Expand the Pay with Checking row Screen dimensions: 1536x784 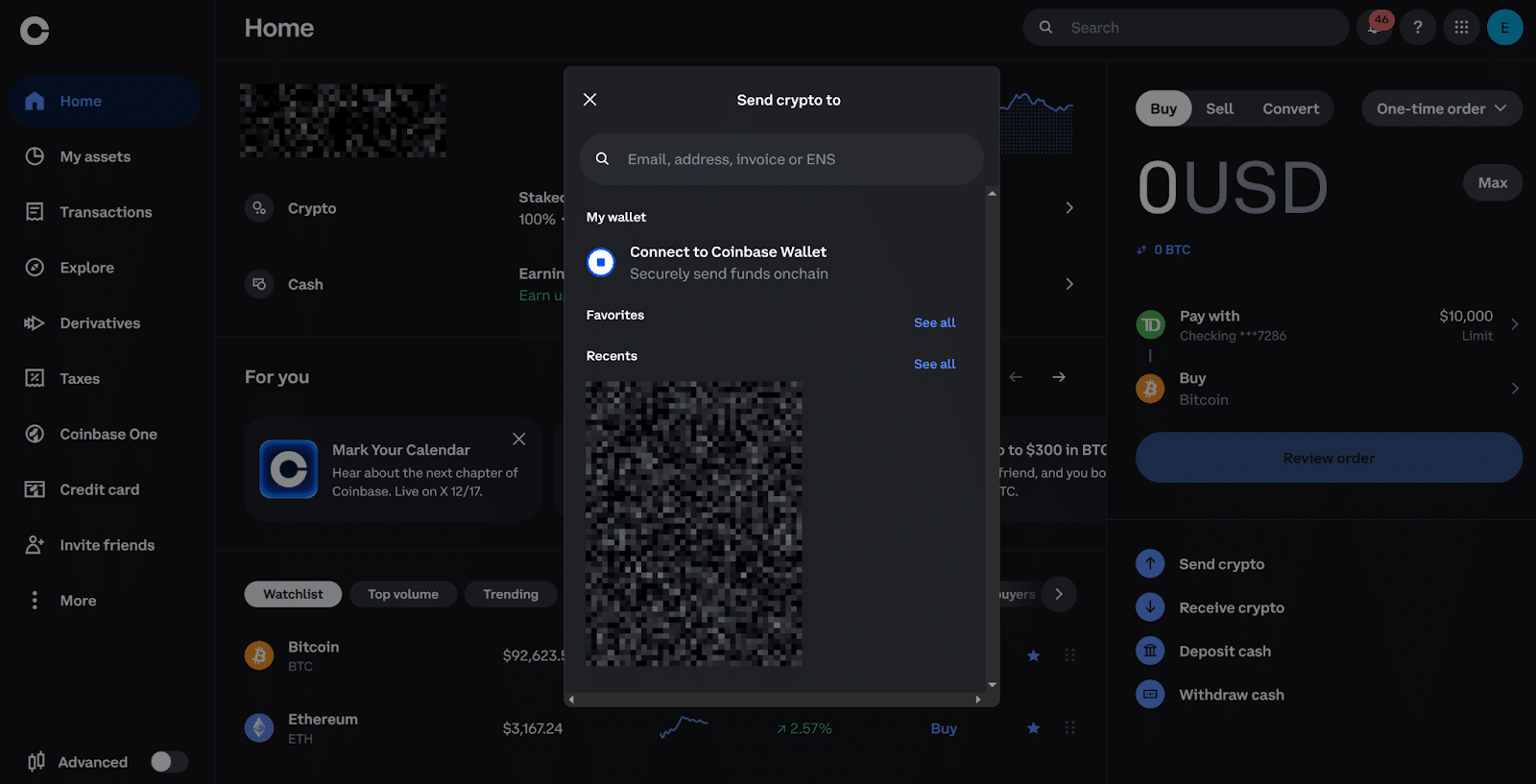tap(1329, 325)
